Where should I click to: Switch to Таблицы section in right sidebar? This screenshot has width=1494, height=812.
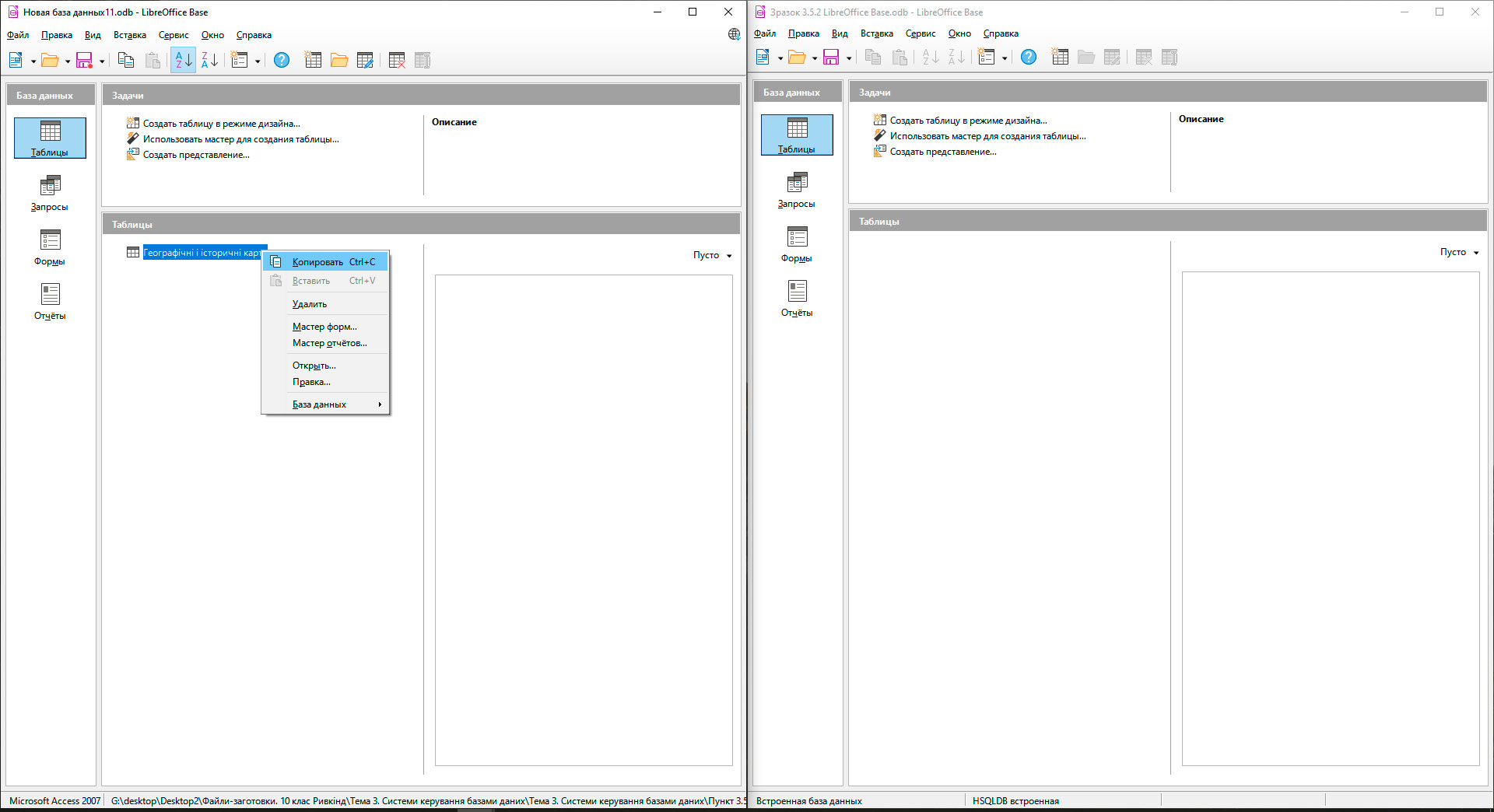click(796, 135)
